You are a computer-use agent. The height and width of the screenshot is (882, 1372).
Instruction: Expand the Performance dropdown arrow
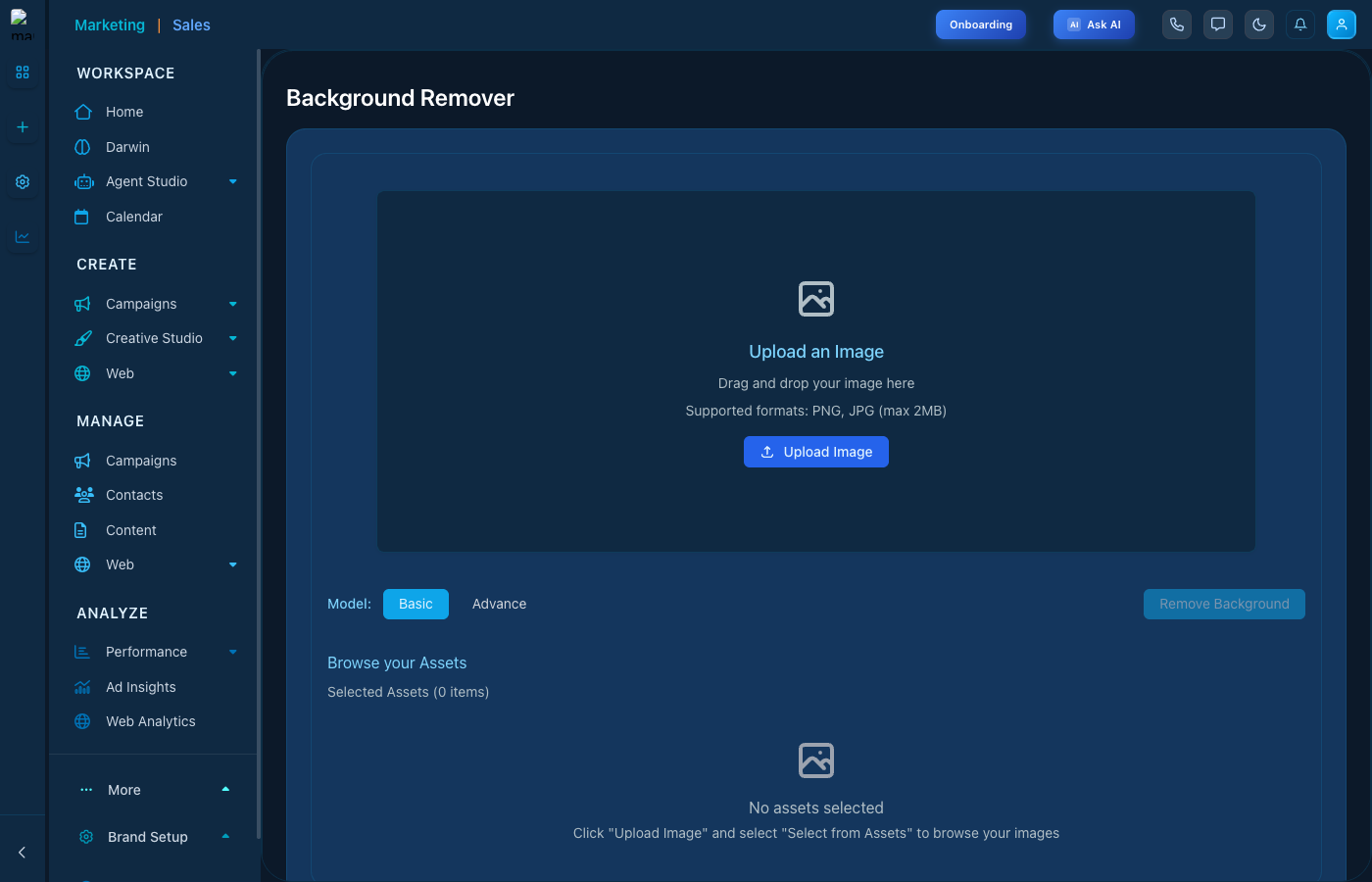(233, 652)
